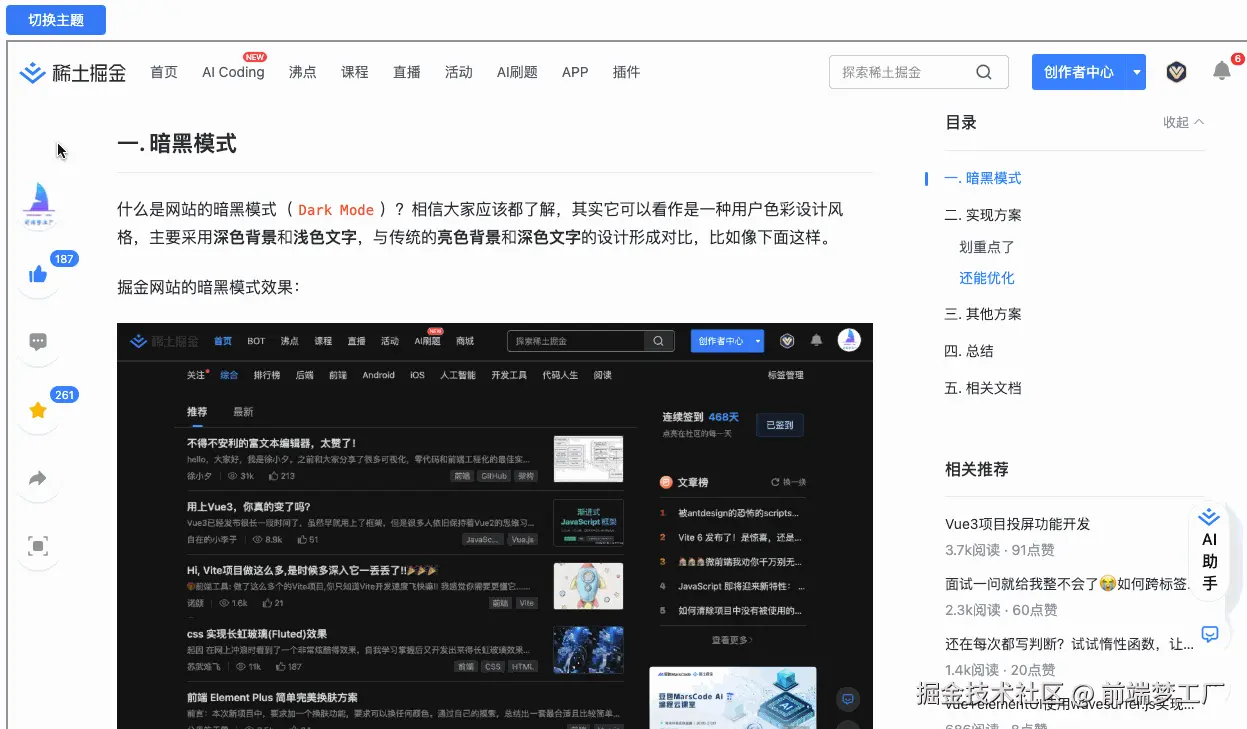Click the search magnifier icon

coord(984,72)
